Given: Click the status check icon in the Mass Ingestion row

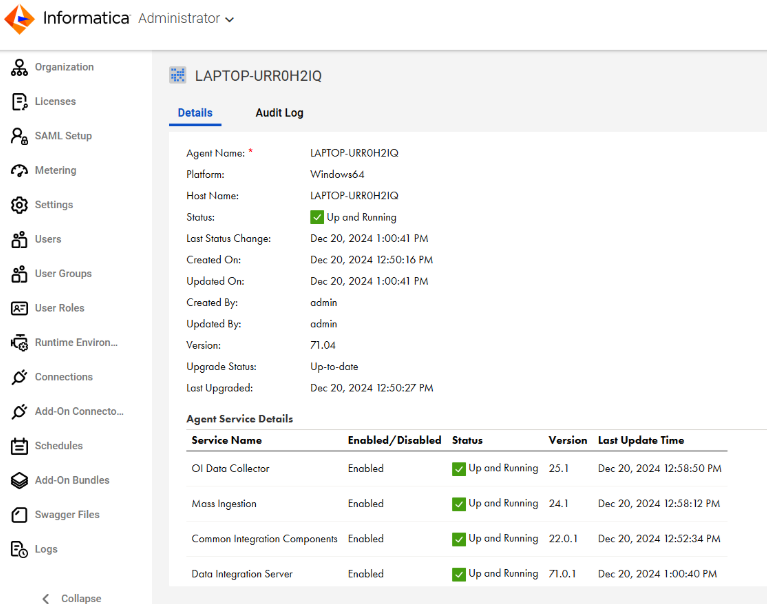Looking at the screenshot, I should click(x=459, y=504).
